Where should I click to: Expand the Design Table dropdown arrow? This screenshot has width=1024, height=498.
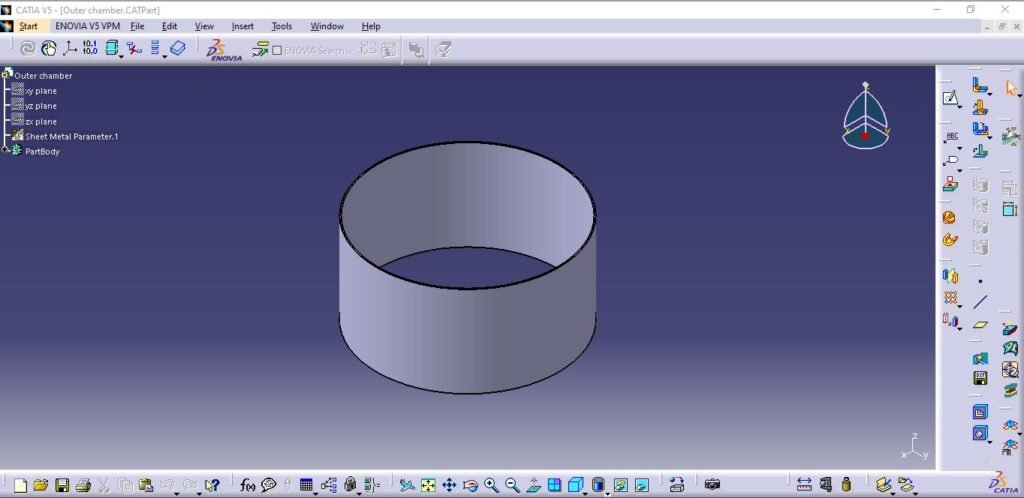(315, 492)
